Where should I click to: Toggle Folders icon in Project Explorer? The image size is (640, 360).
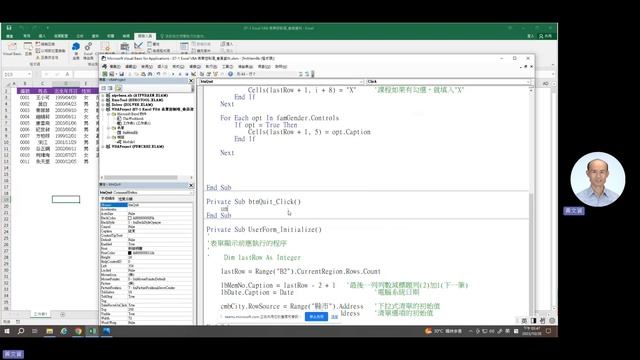pos(118,88)
